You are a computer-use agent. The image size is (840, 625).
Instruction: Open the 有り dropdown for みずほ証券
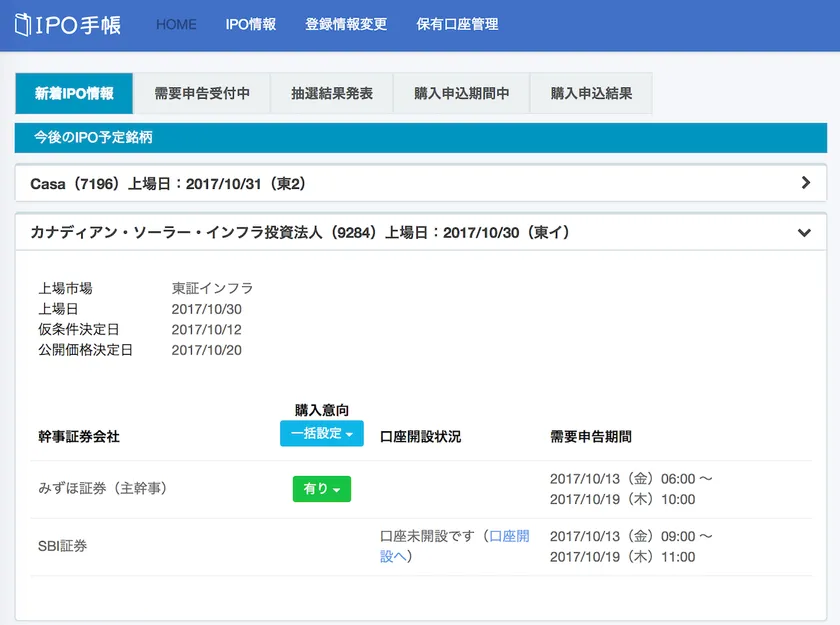tap(321, 488)
